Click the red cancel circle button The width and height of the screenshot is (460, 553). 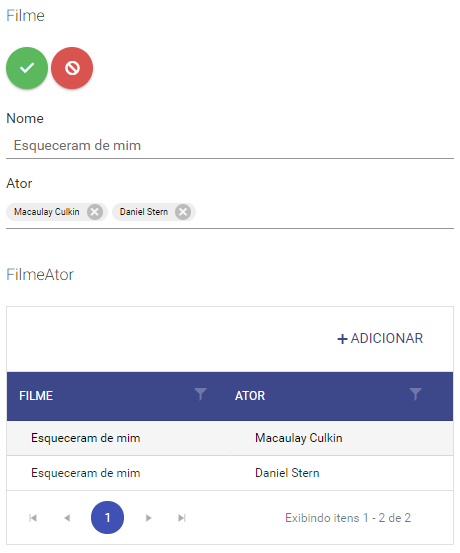(x=72, y=68)
